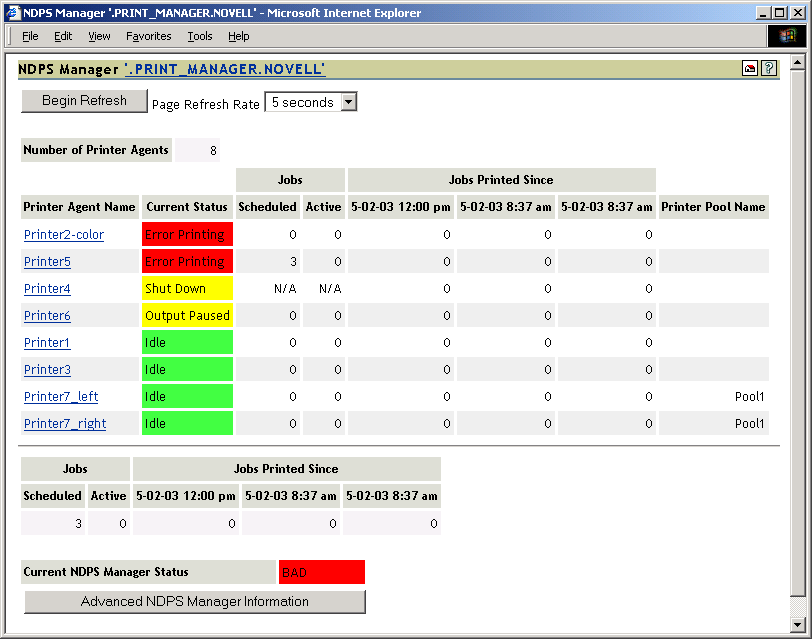Open the Printer3 agent page
812x639 pixels.
click(x=46, y=369)
